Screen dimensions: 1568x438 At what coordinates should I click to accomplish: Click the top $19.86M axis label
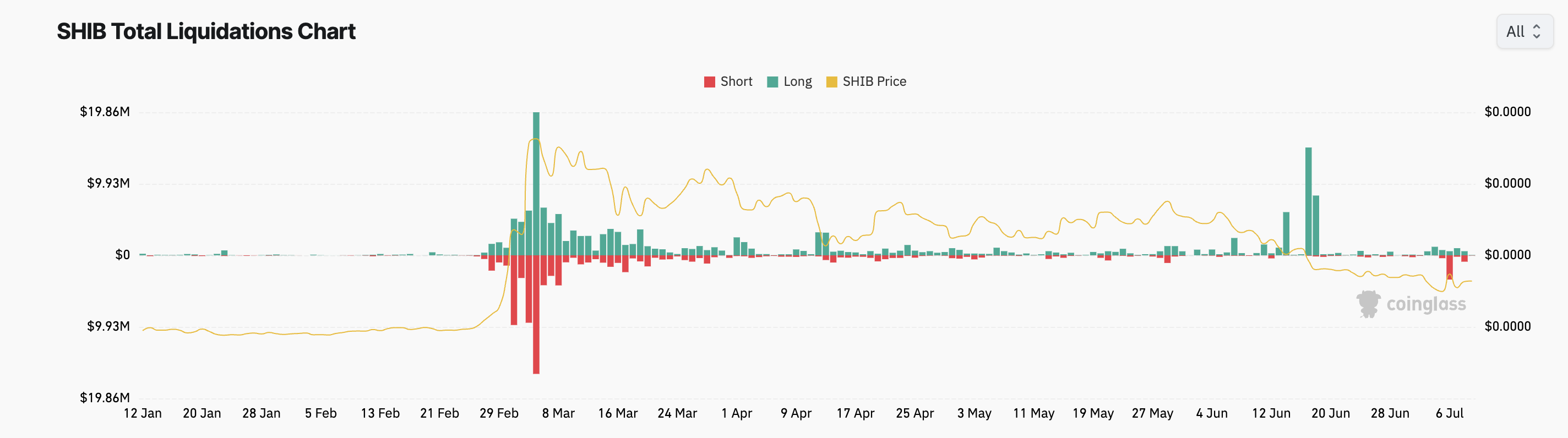pyautogui.click(x=105, y=112)
